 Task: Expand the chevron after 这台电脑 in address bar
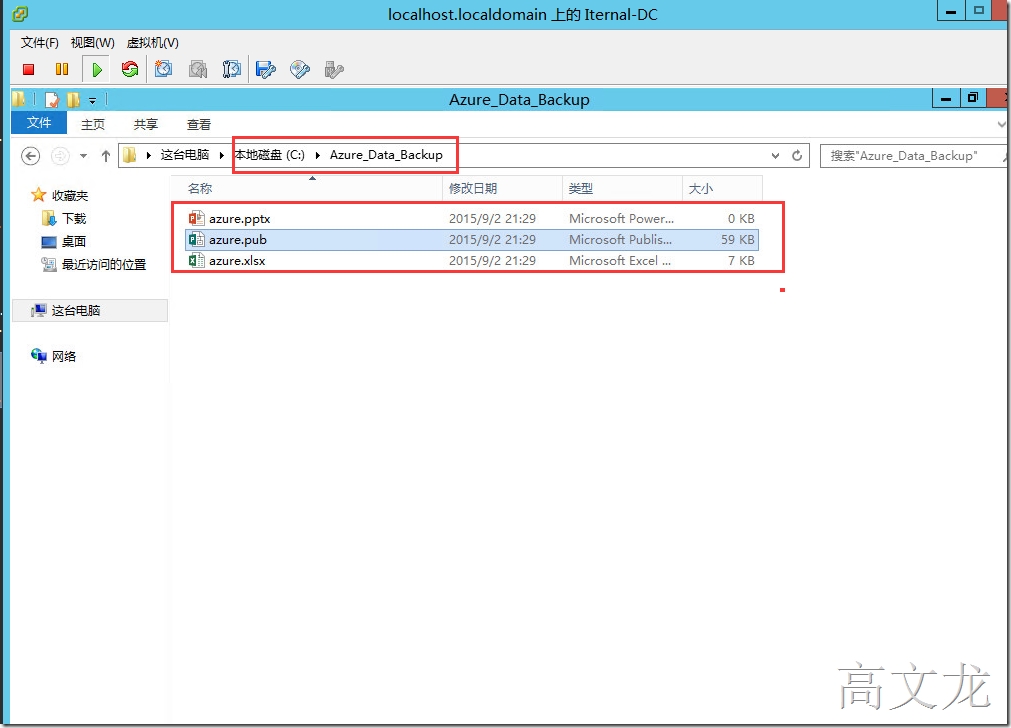click(222, 155)
